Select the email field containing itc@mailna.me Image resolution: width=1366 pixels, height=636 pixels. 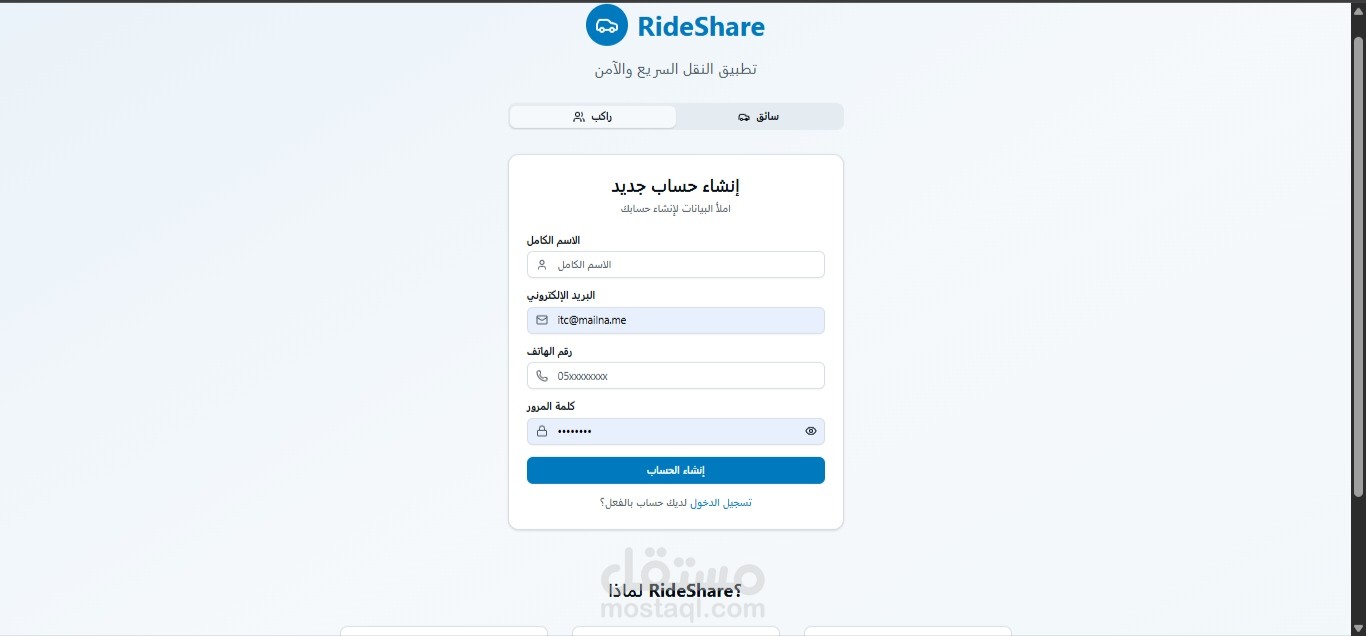coord(676,320)
